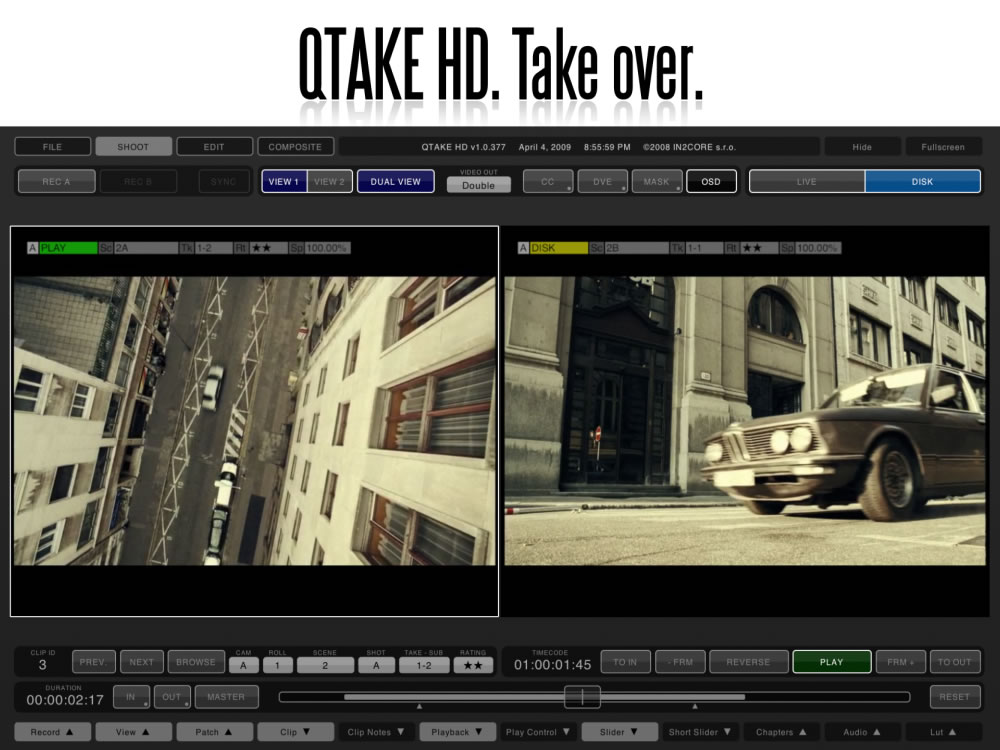Open the FILE tab
The width and height of the screenshot is (1000, 750).
52,147
